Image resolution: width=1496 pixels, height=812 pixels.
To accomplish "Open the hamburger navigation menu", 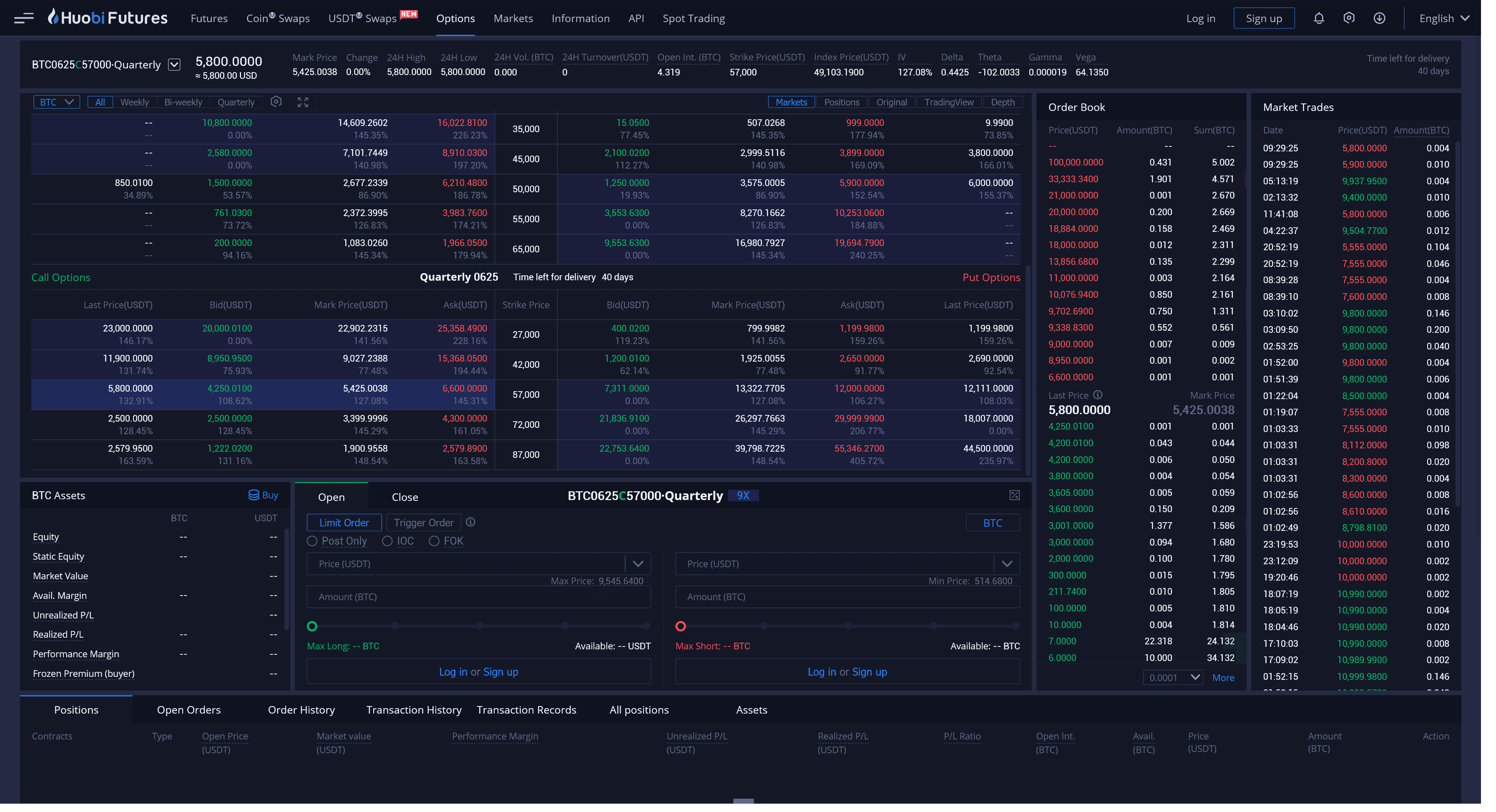I will (24, 18).
